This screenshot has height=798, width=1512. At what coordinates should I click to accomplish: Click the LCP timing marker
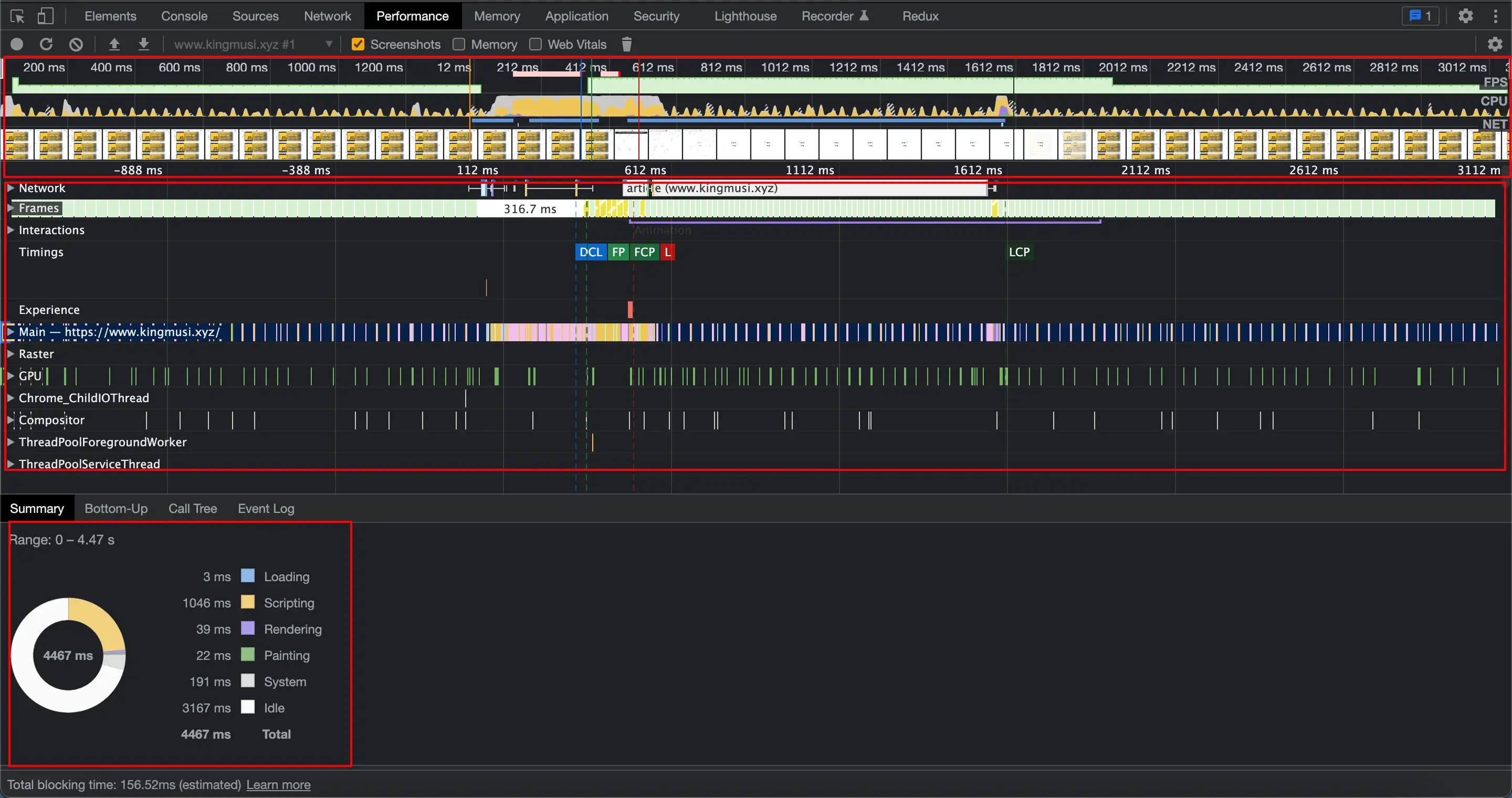pyautogui.click(x=1018, y=251)
